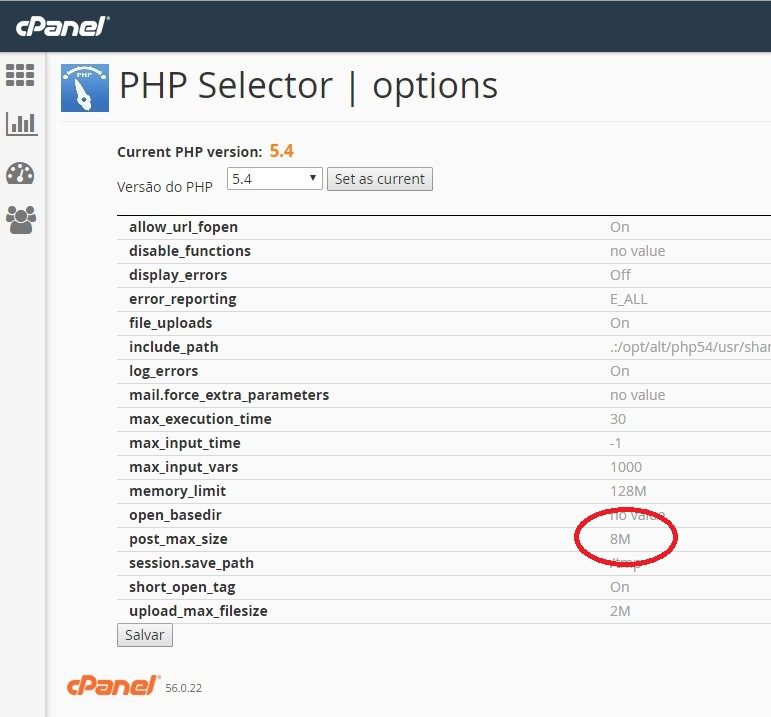Viewport: 771px width, 717px height.
Task: Toggle the display_errors Off value
Action: [x=620, y=275]
